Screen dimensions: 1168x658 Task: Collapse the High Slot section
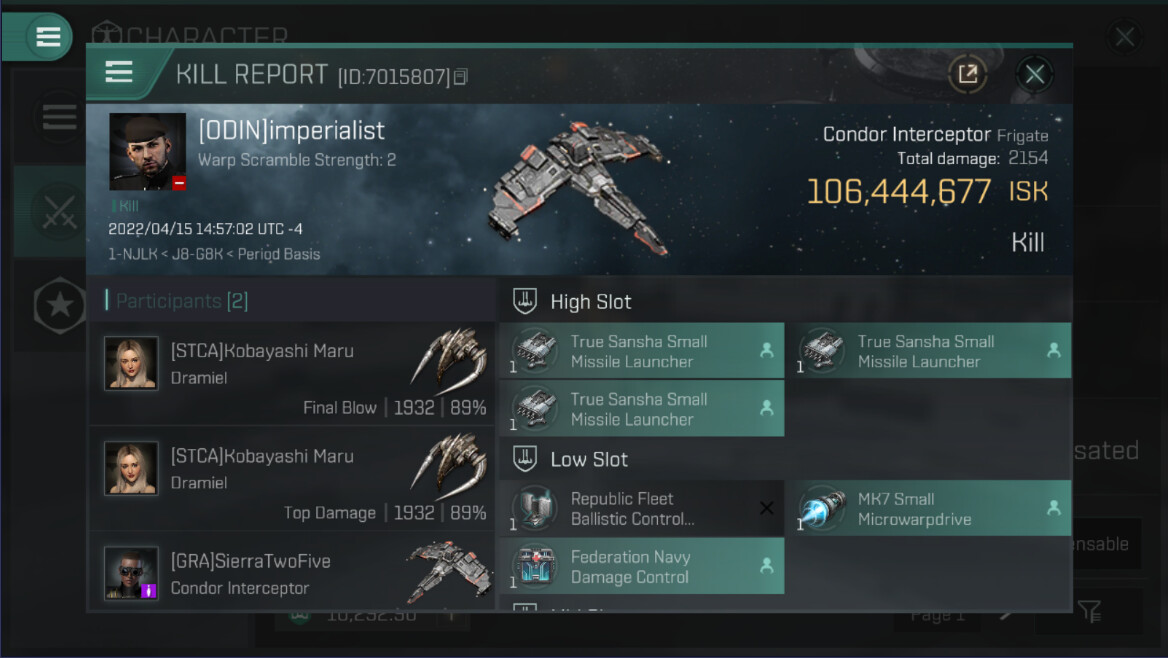(x=525, y=302)
